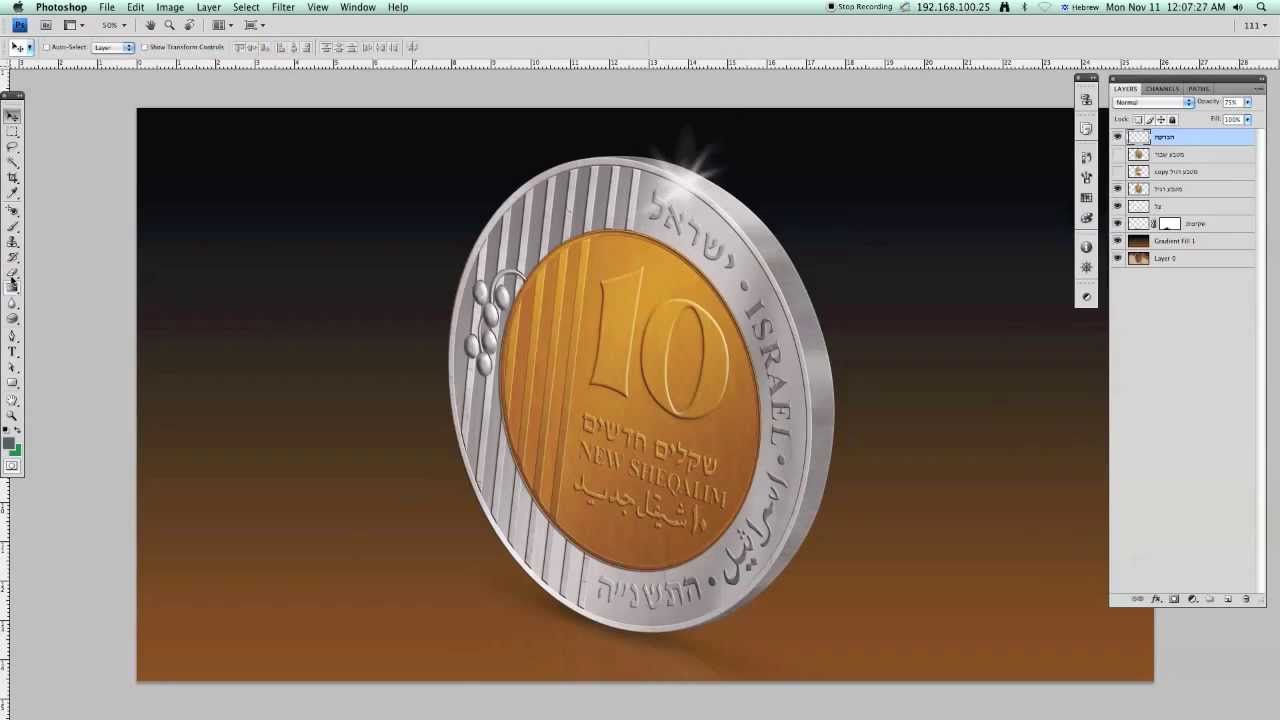Open the Image menu
This screenshot has width=1280, height=720.
(170, 7)
